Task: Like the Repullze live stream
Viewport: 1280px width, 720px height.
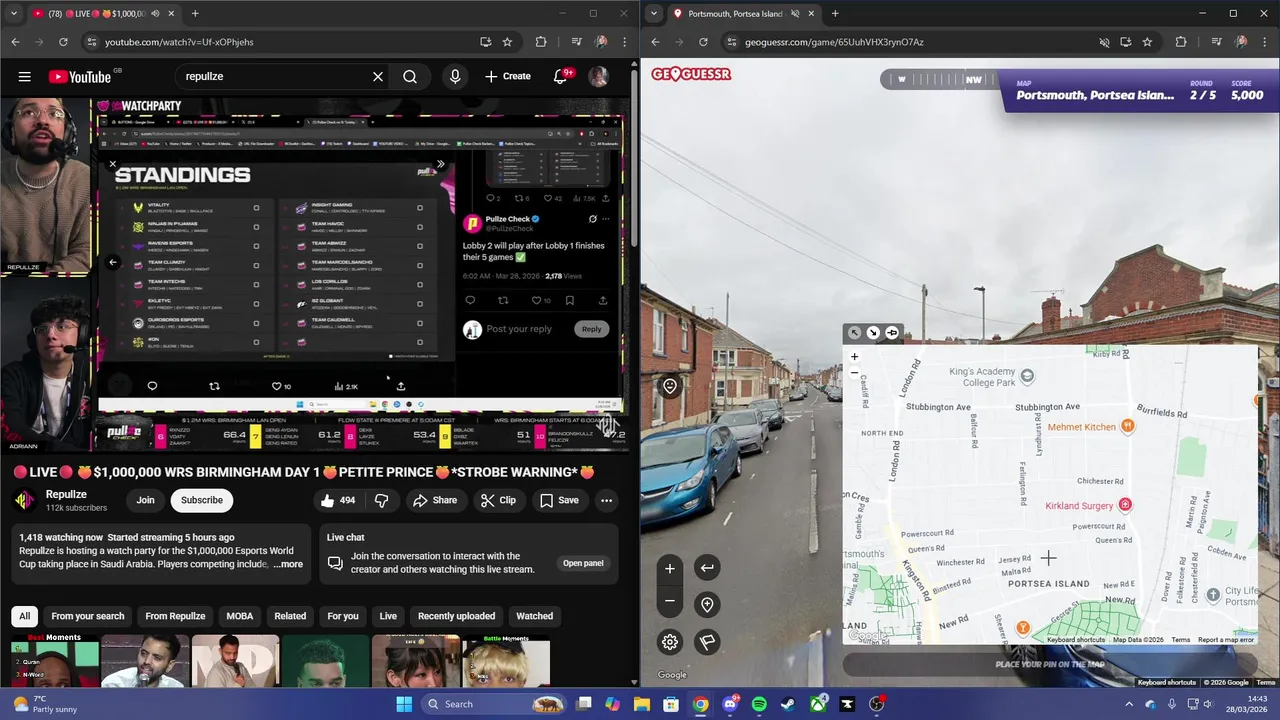Action: [x=339, y=500]
